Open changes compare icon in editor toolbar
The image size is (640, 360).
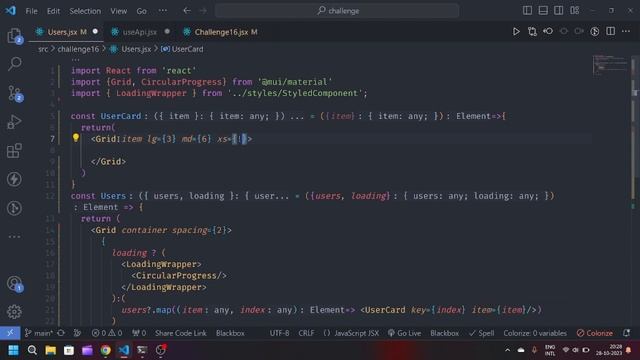pos(532,31)
